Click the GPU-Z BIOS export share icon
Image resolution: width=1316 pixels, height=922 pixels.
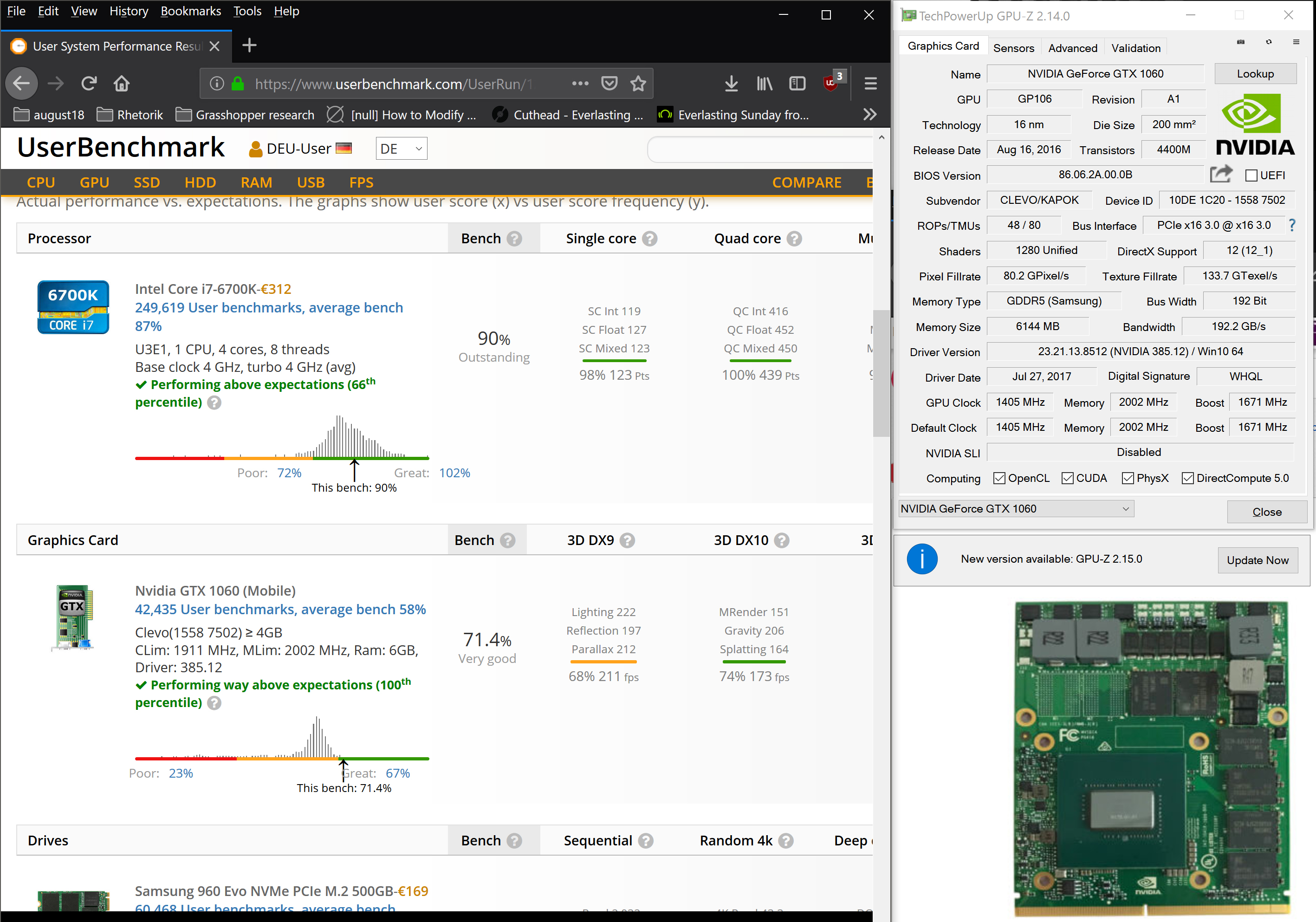pyautogui.click(x=1220, y=174)
